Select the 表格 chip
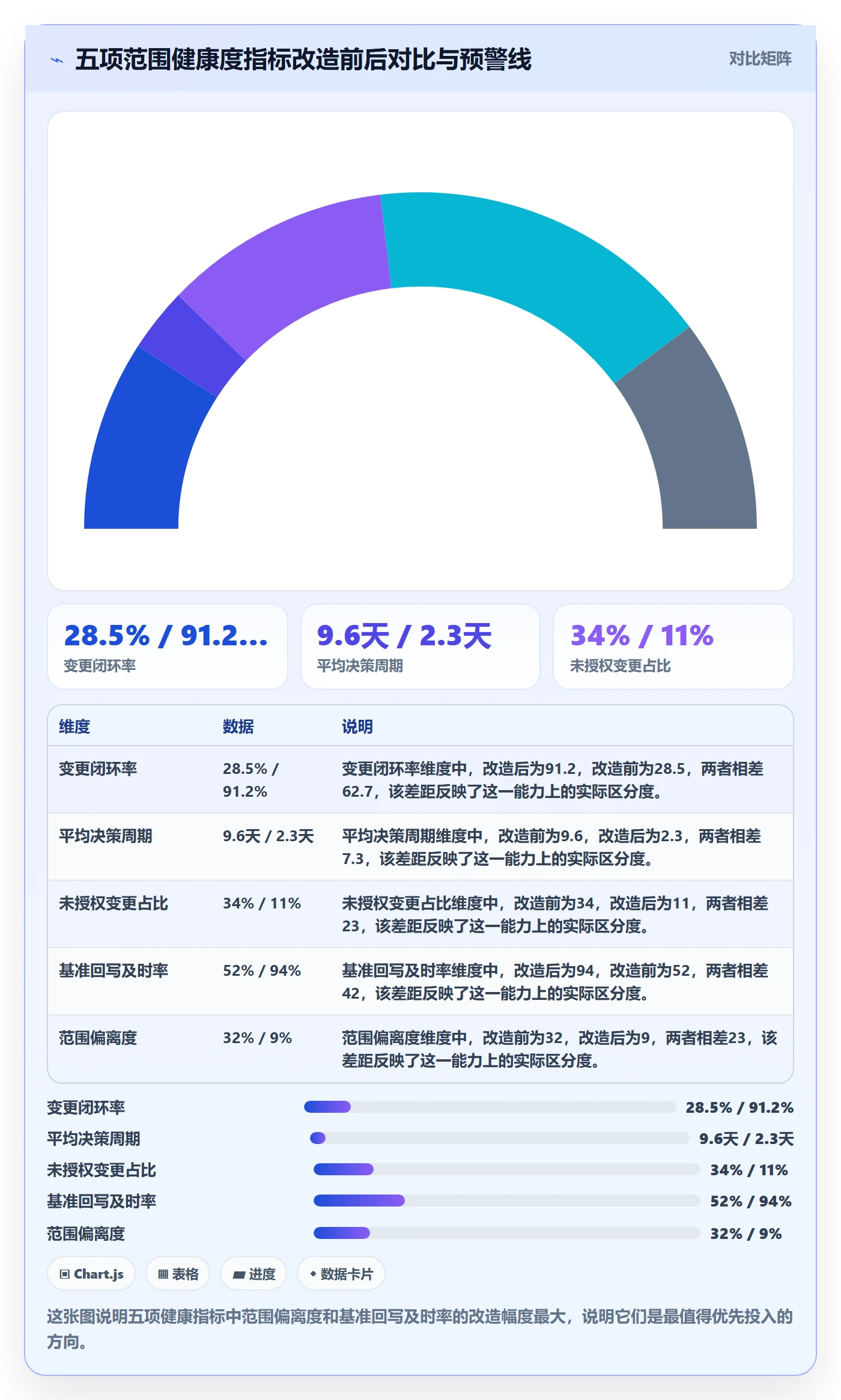Image resolution: width=841 pixels, height=1400 pixels. 178,1274
